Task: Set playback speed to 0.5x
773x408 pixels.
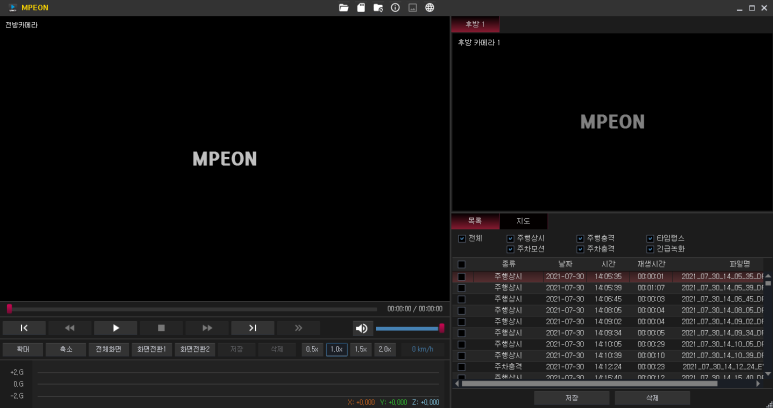Action: (x=313, y=349)
